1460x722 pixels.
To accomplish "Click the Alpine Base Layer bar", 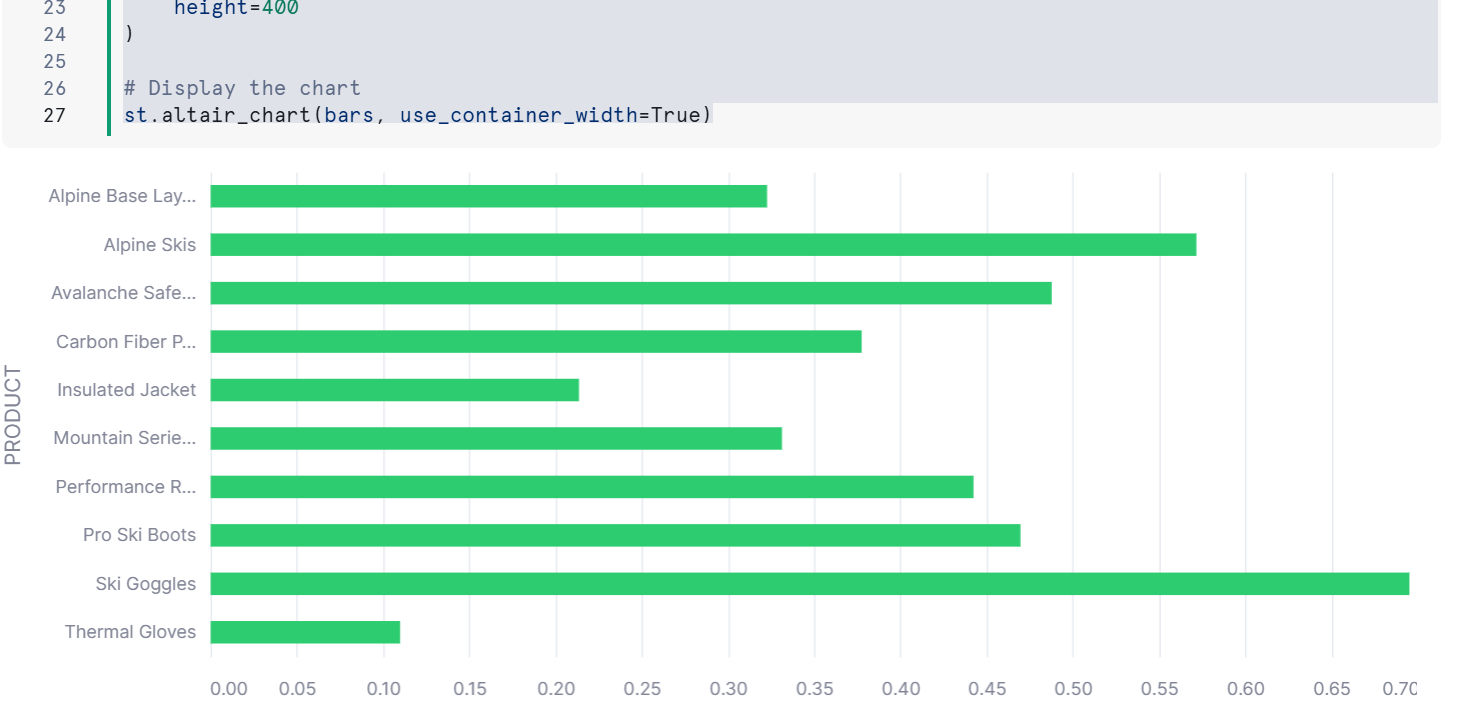I will [x=488, y=196].
